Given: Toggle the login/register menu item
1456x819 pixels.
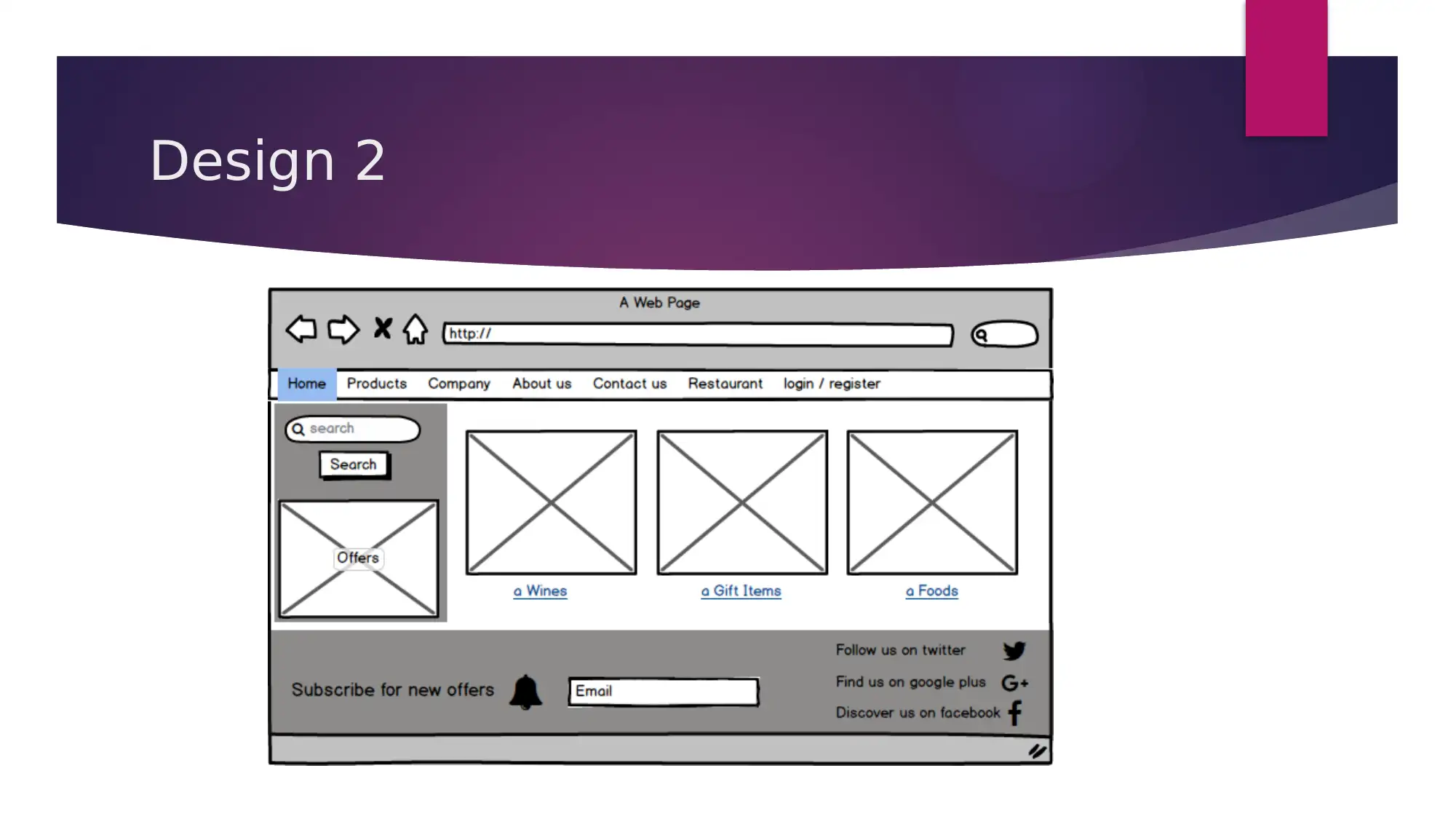Looking at the screenshot, I should pos(831,383).
